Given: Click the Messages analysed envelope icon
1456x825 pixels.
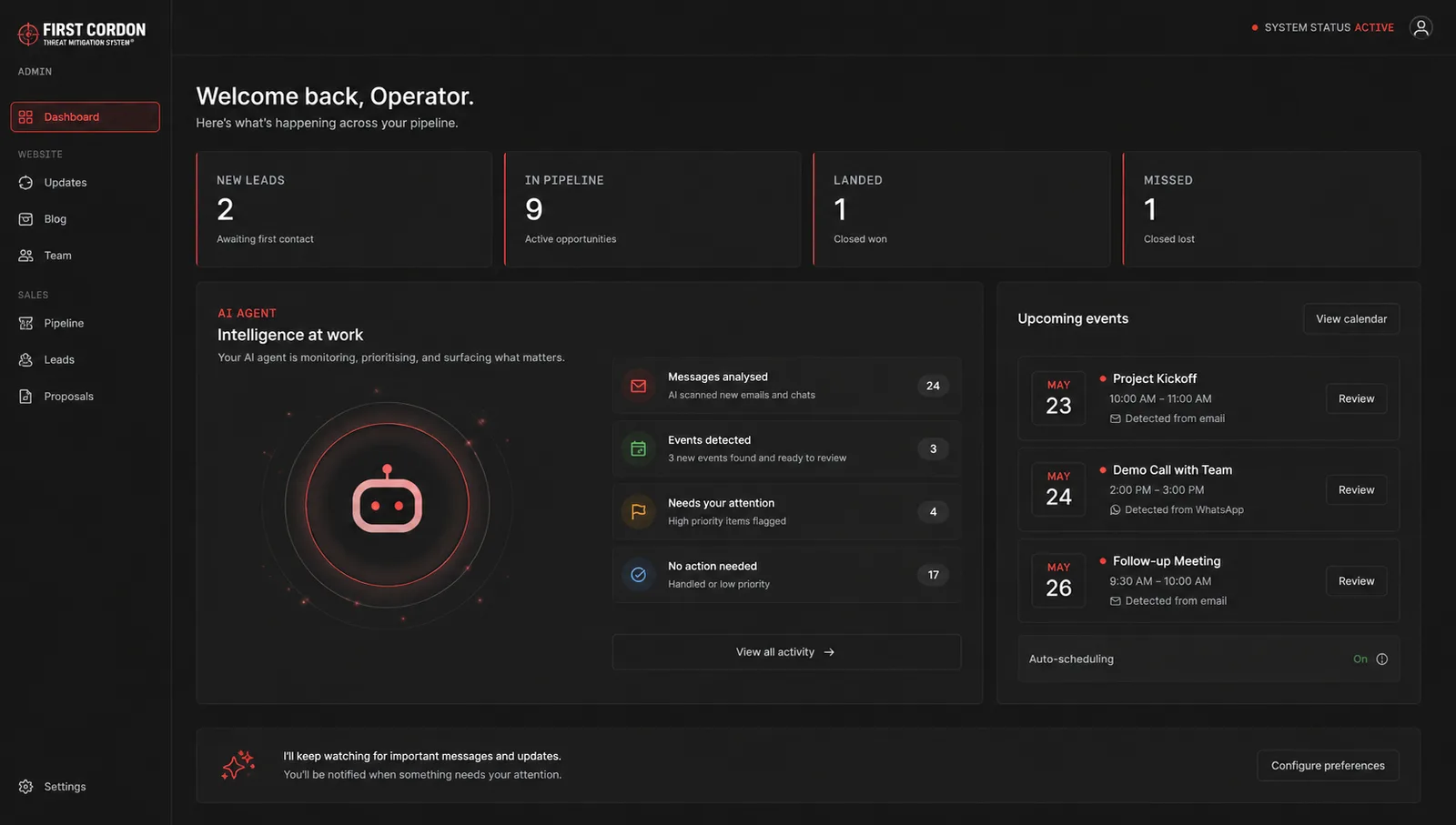Looking at the screenshot, I should pos(639,386).
